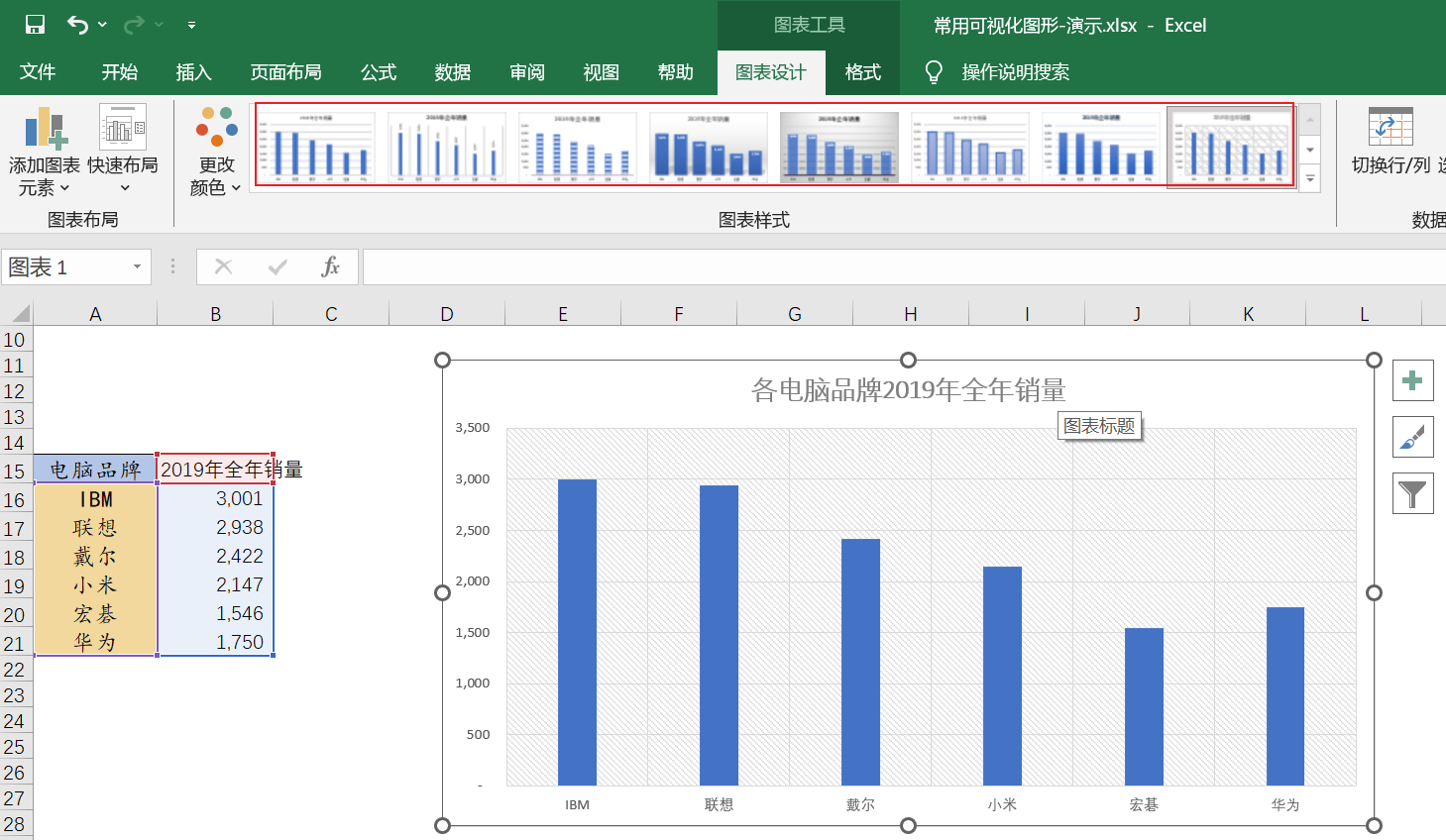Screen dimensions: 1446x840
Task: Select the cell with value 1,546
Action: point(215,614)
